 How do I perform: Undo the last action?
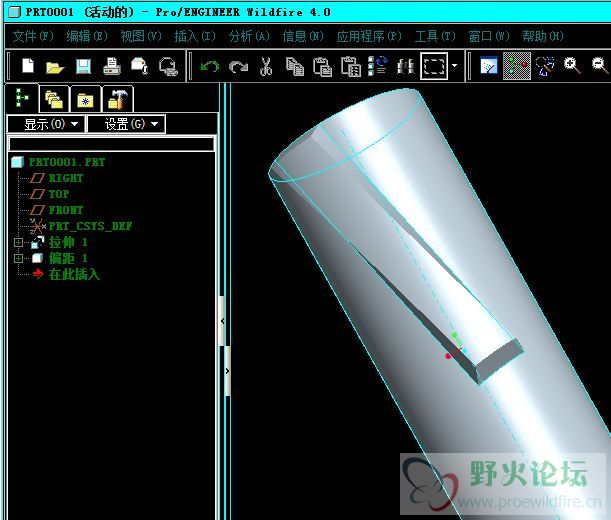pos(210,66)
